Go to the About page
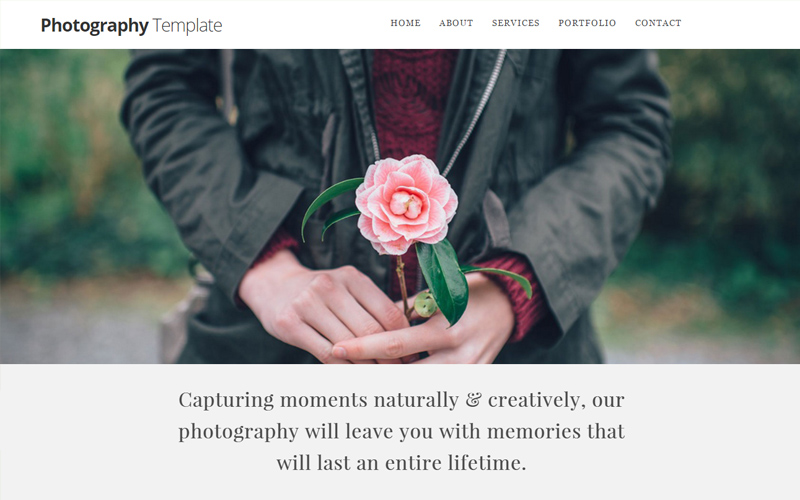The width and height of the screenshot is (800, 500). click(456, 23)
